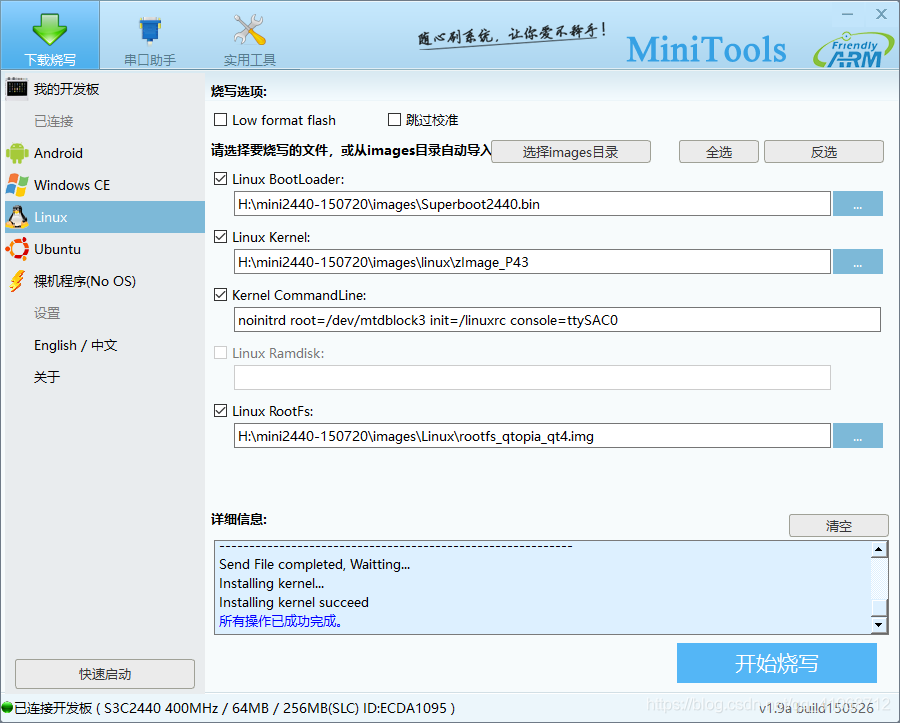
Task: Select Android in the sidebar
Action: 105,153
